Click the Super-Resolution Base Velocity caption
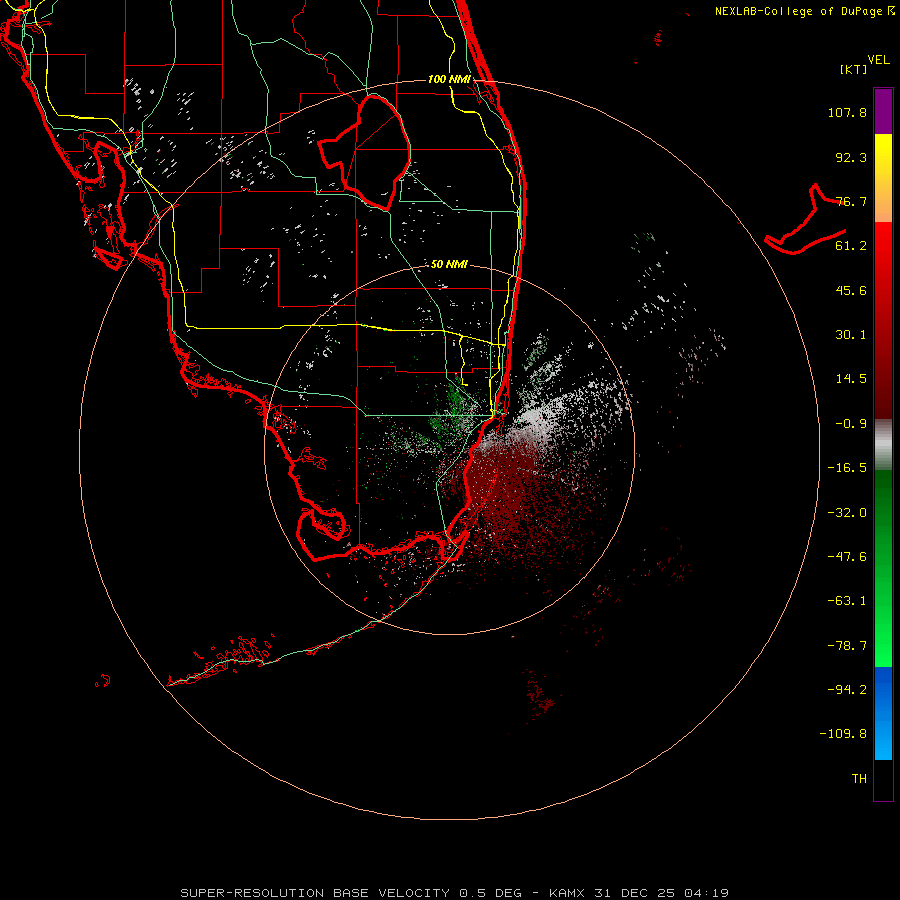This screenshot has width=900, height=900. pos(454,893)
